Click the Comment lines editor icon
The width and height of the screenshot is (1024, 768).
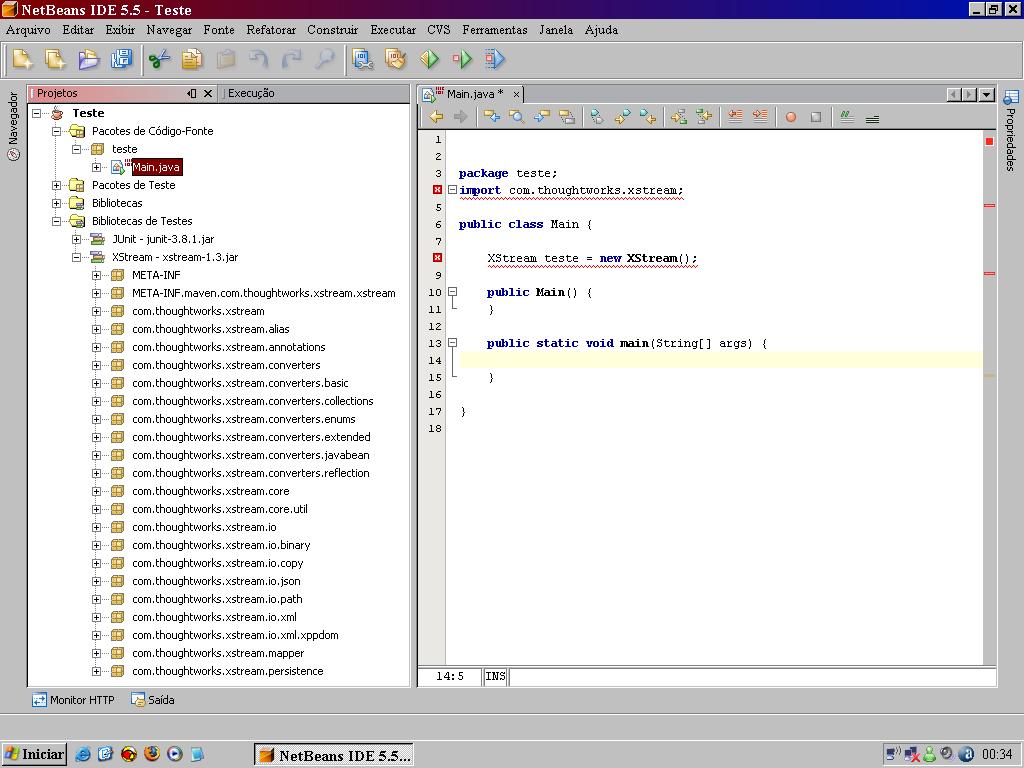tap(847, 118)
